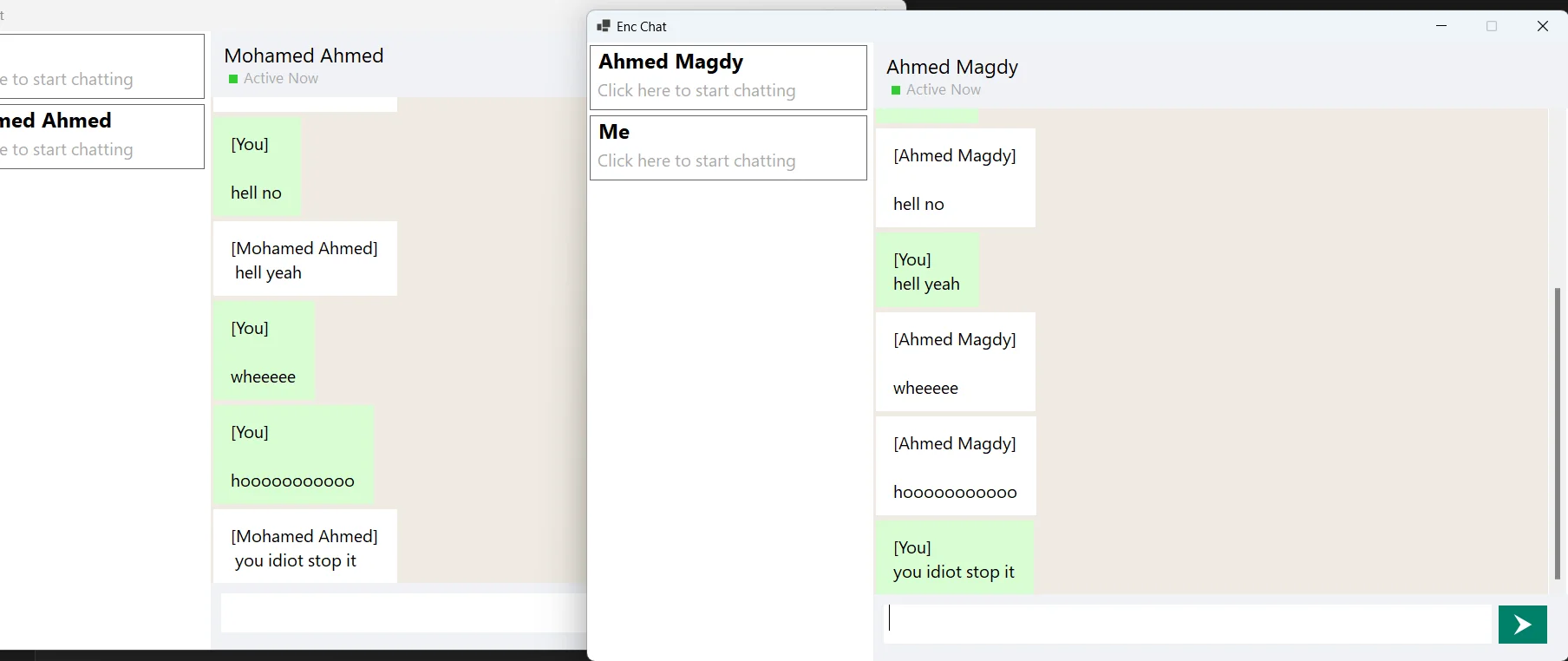
Task: Click the 'wheeeee' message bubble
Action: coord(955,362)
